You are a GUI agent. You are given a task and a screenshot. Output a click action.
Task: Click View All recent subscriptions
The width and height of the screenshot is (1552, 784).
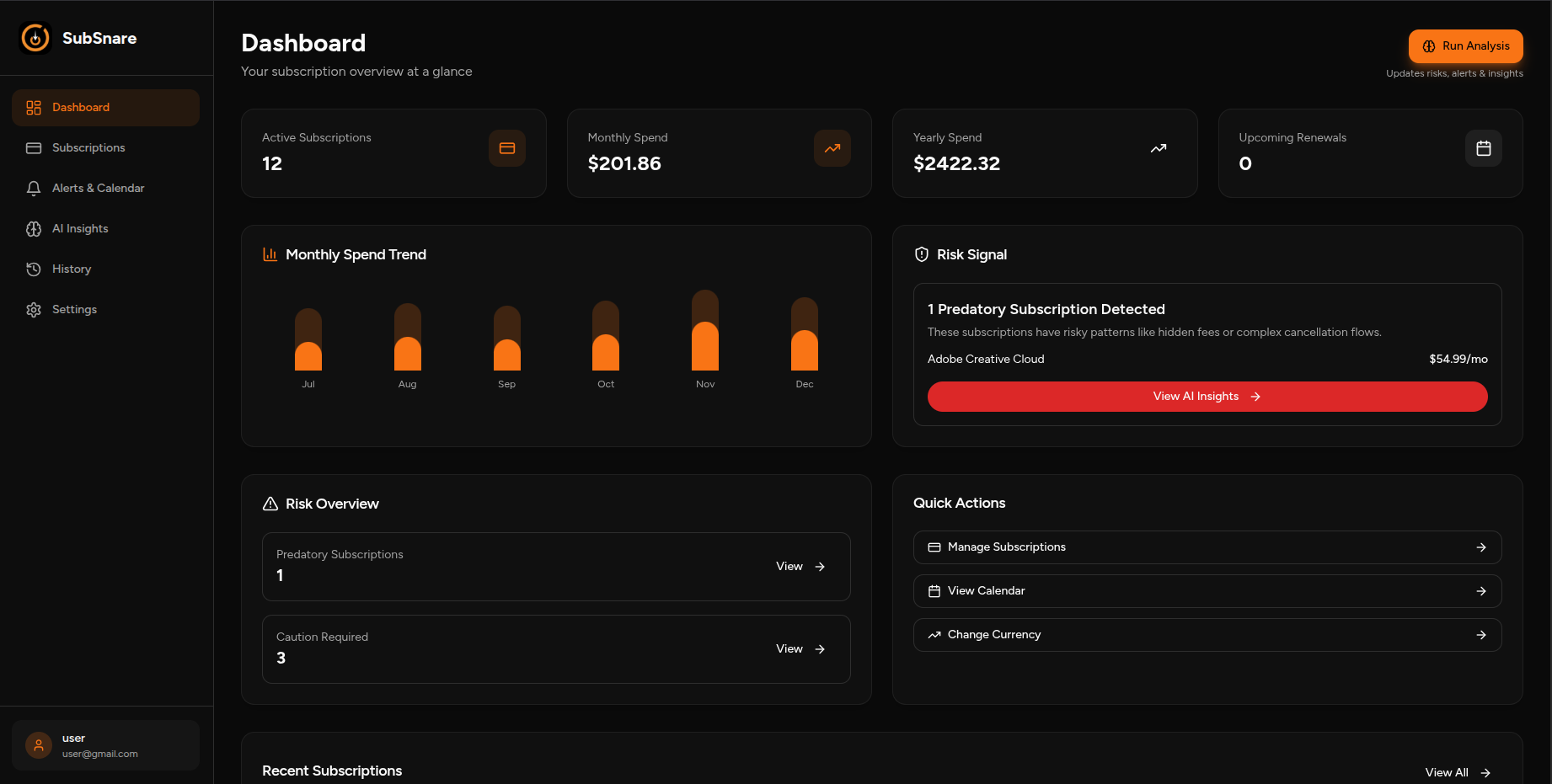coord(1458,773)
